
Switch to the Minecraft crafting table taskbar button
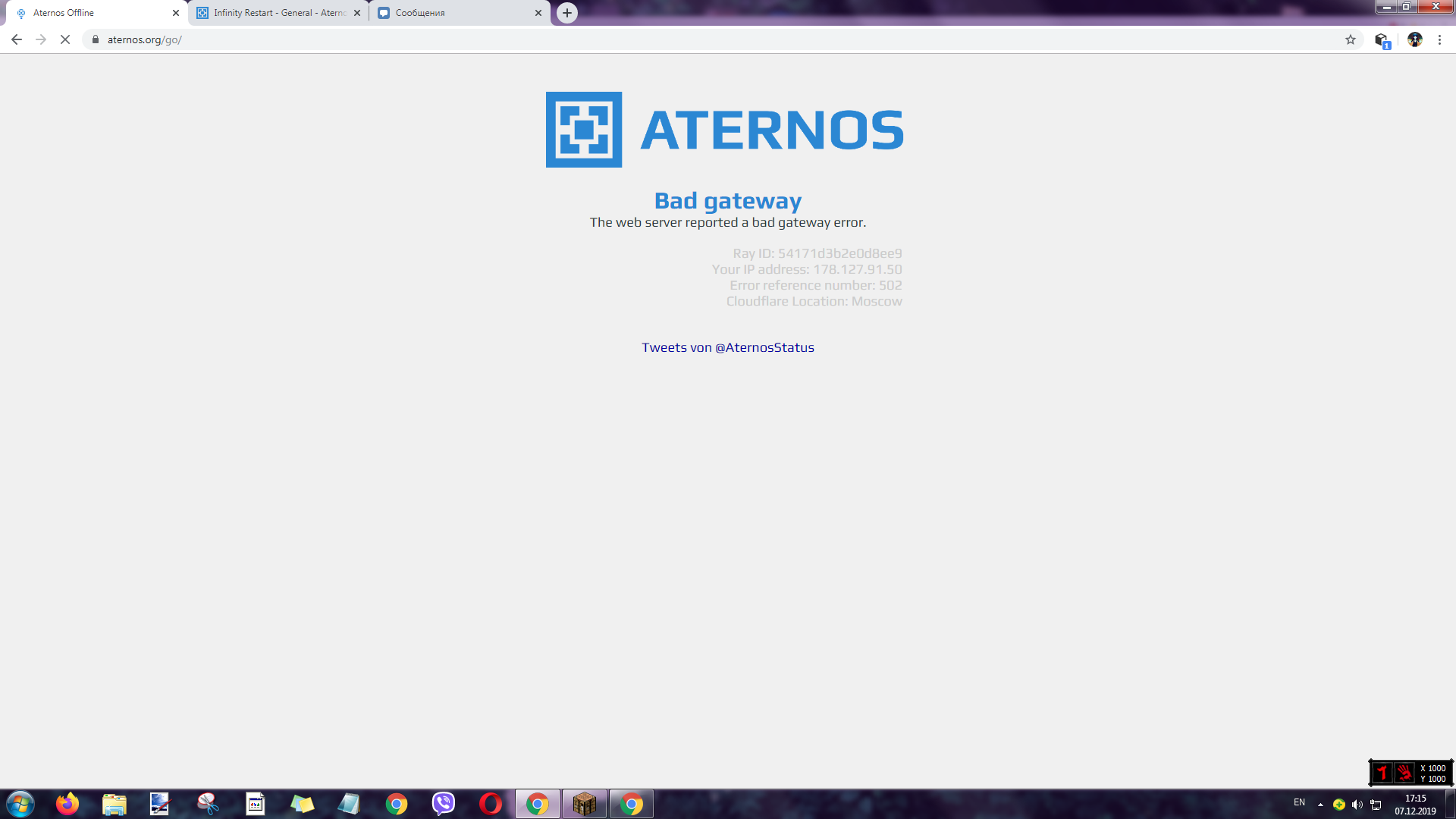coord(585,804)
